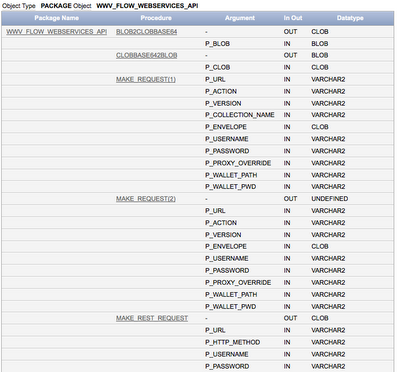Click the Argument column header

(240, 18)
